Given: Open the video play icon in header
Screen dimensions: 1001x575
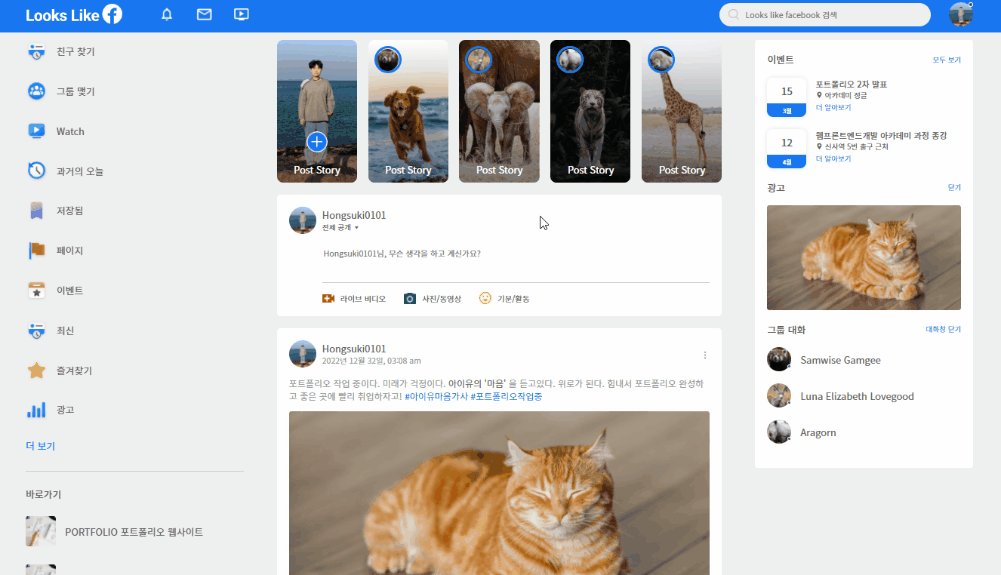Looking at the screenshot, I should (241, 14).
